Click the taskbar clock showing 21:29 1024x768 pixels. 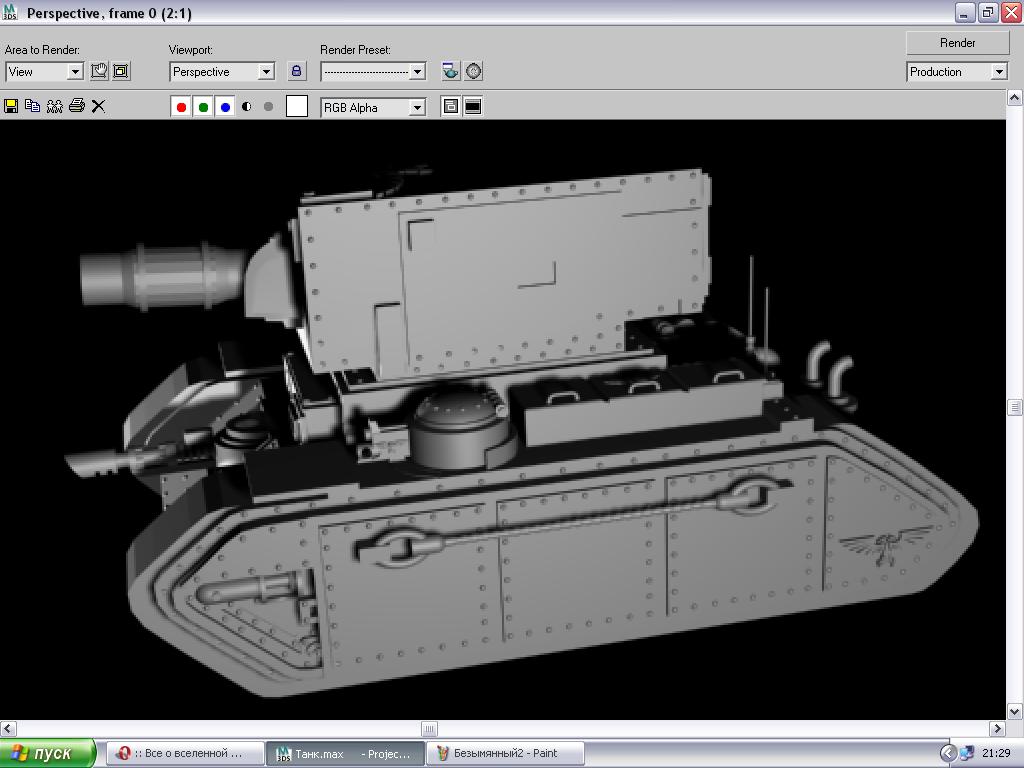tap(996, 753)
